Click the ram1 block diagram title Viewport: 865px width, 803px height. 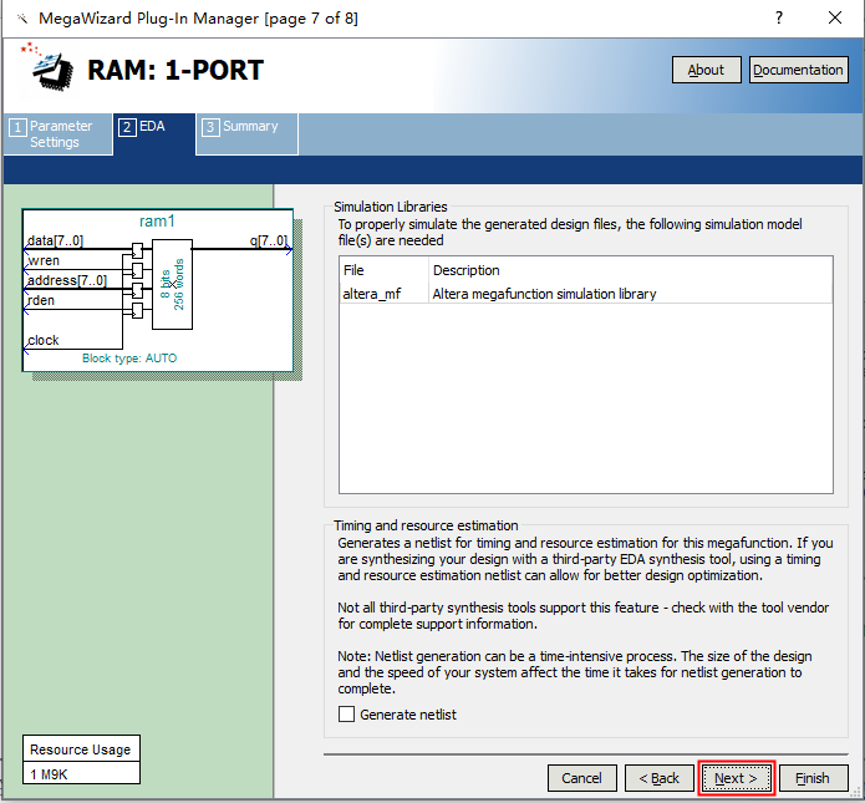tap(157, 221)
